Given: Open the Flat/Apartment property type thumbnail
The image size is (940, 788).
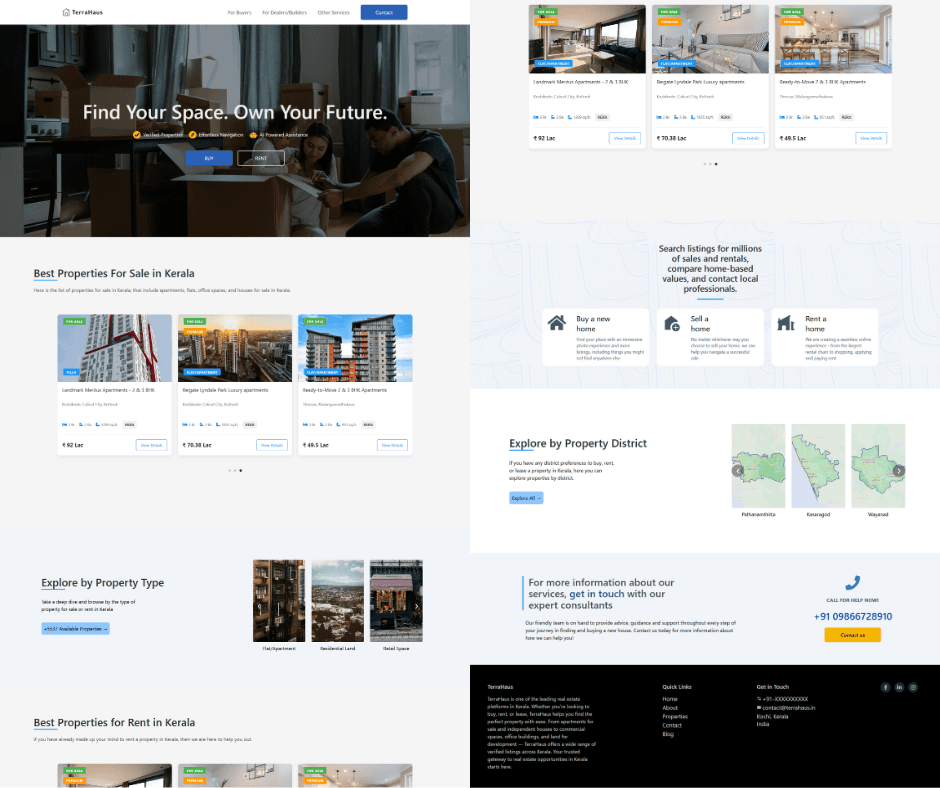Looking at the screenshot, I should (x=279, y=601).
